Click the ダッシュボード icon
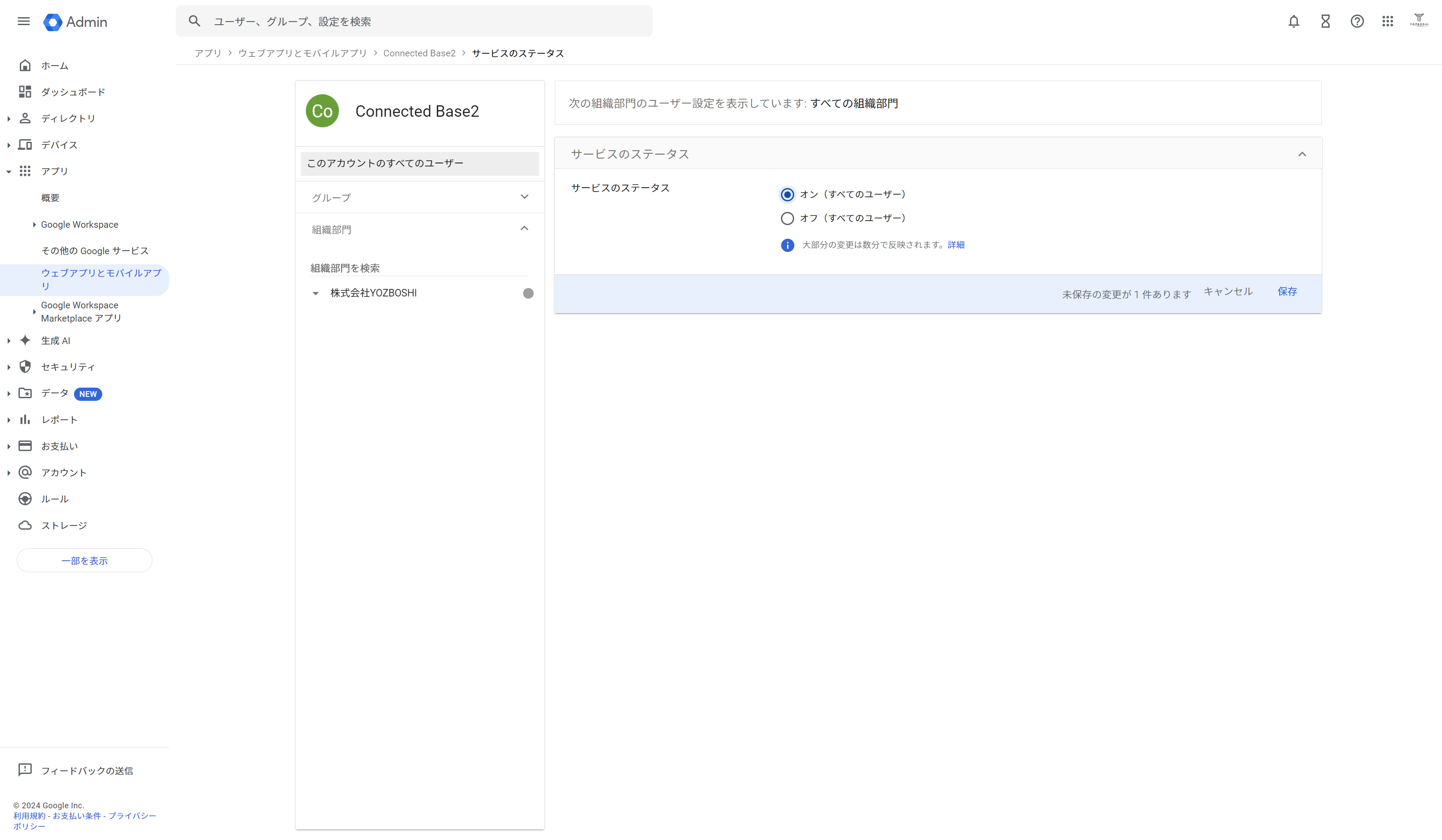 (25, 92)
